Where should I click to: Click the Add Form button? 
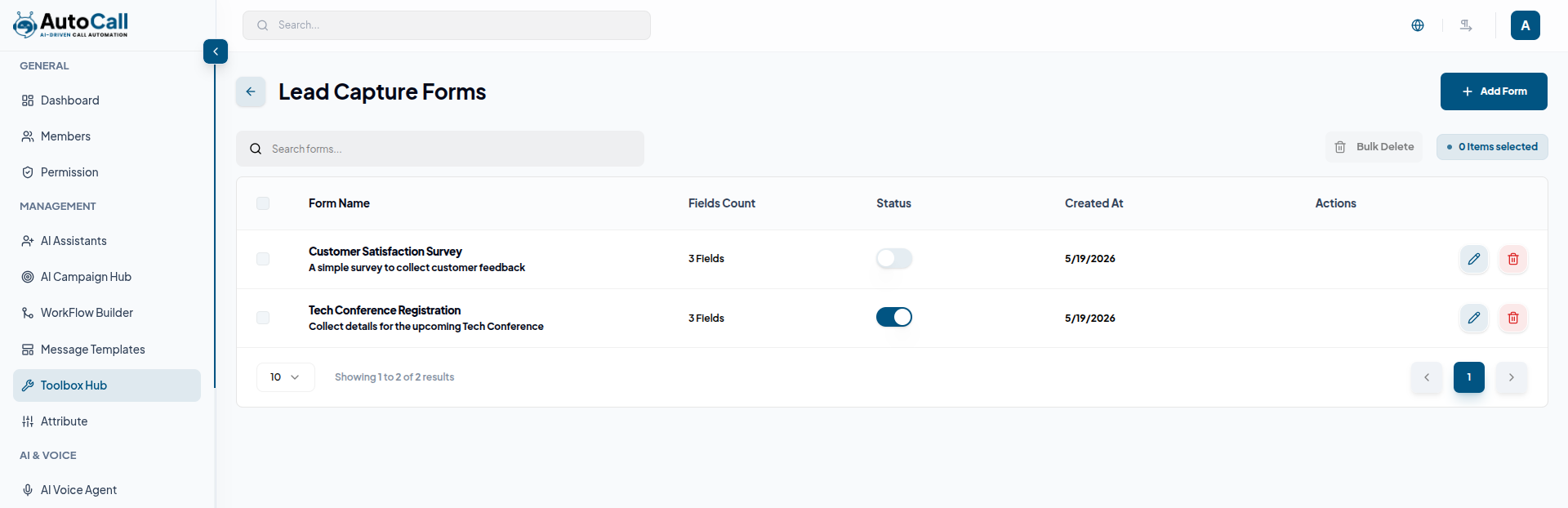(1494, 91)
